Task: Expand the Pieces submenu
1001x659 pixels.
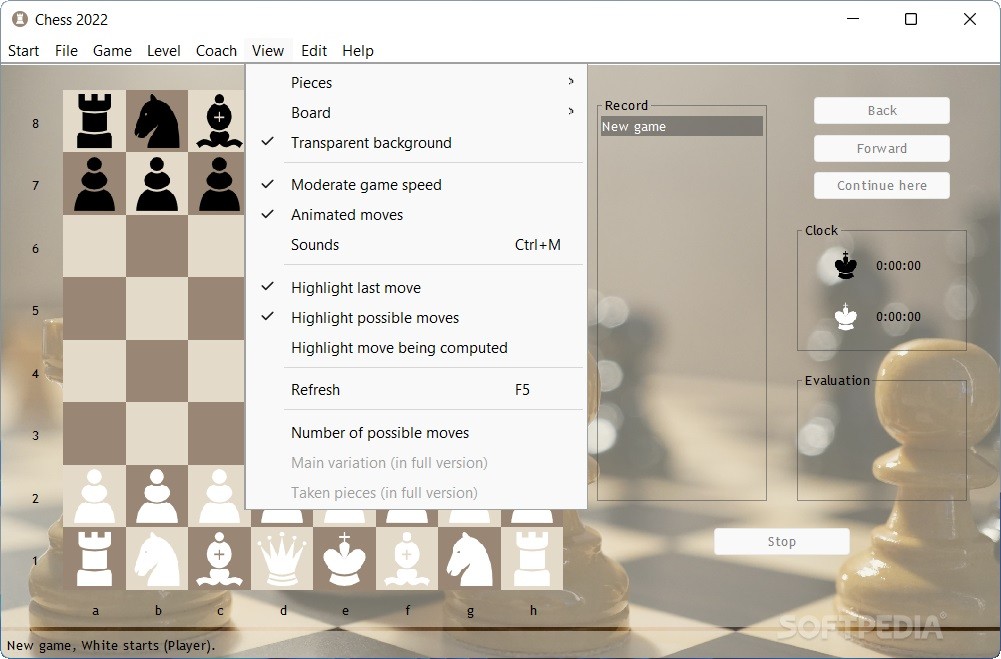Action: [416, 82]
